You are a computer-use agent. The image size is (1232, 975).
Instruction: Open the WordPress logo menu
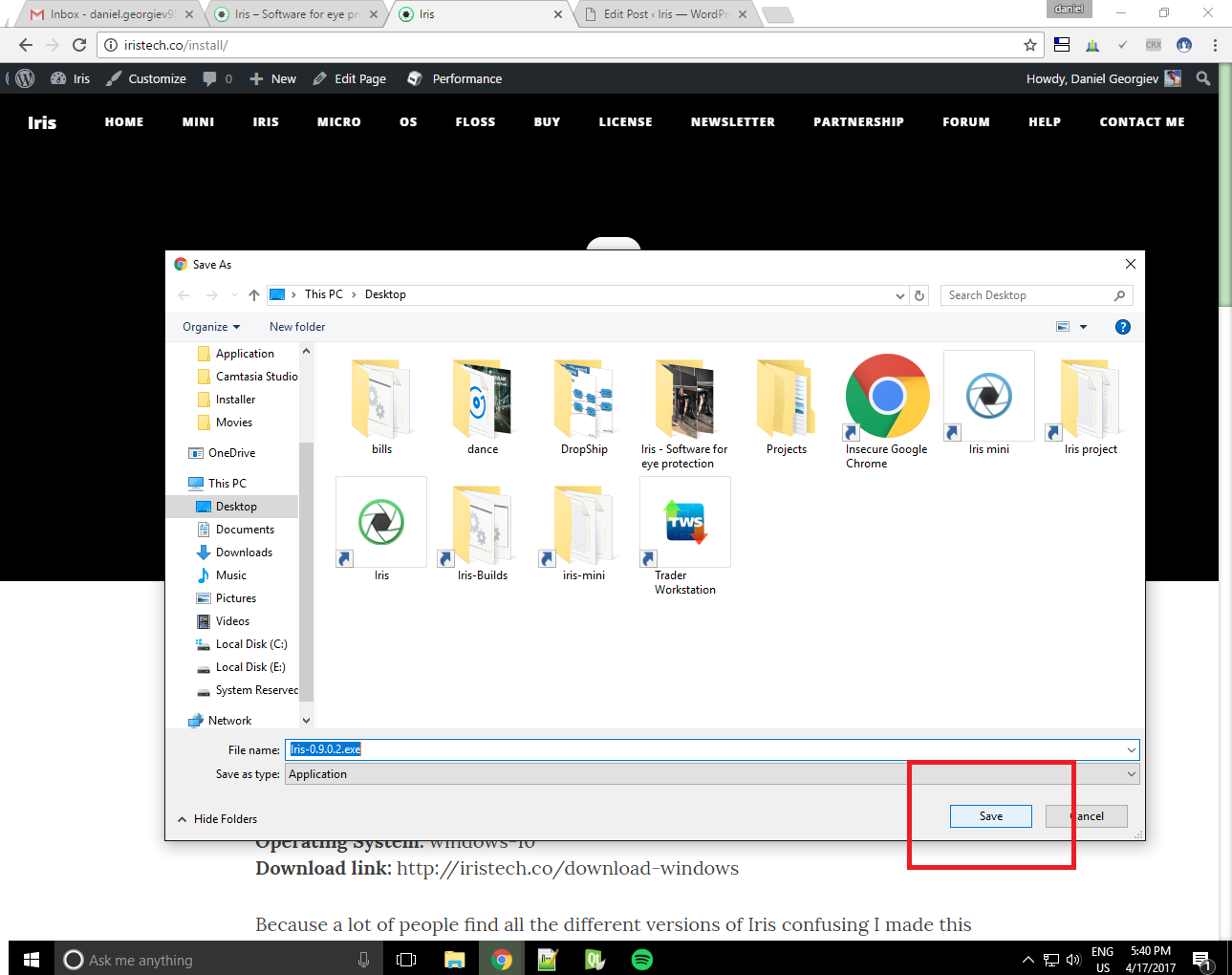point(25,78)
